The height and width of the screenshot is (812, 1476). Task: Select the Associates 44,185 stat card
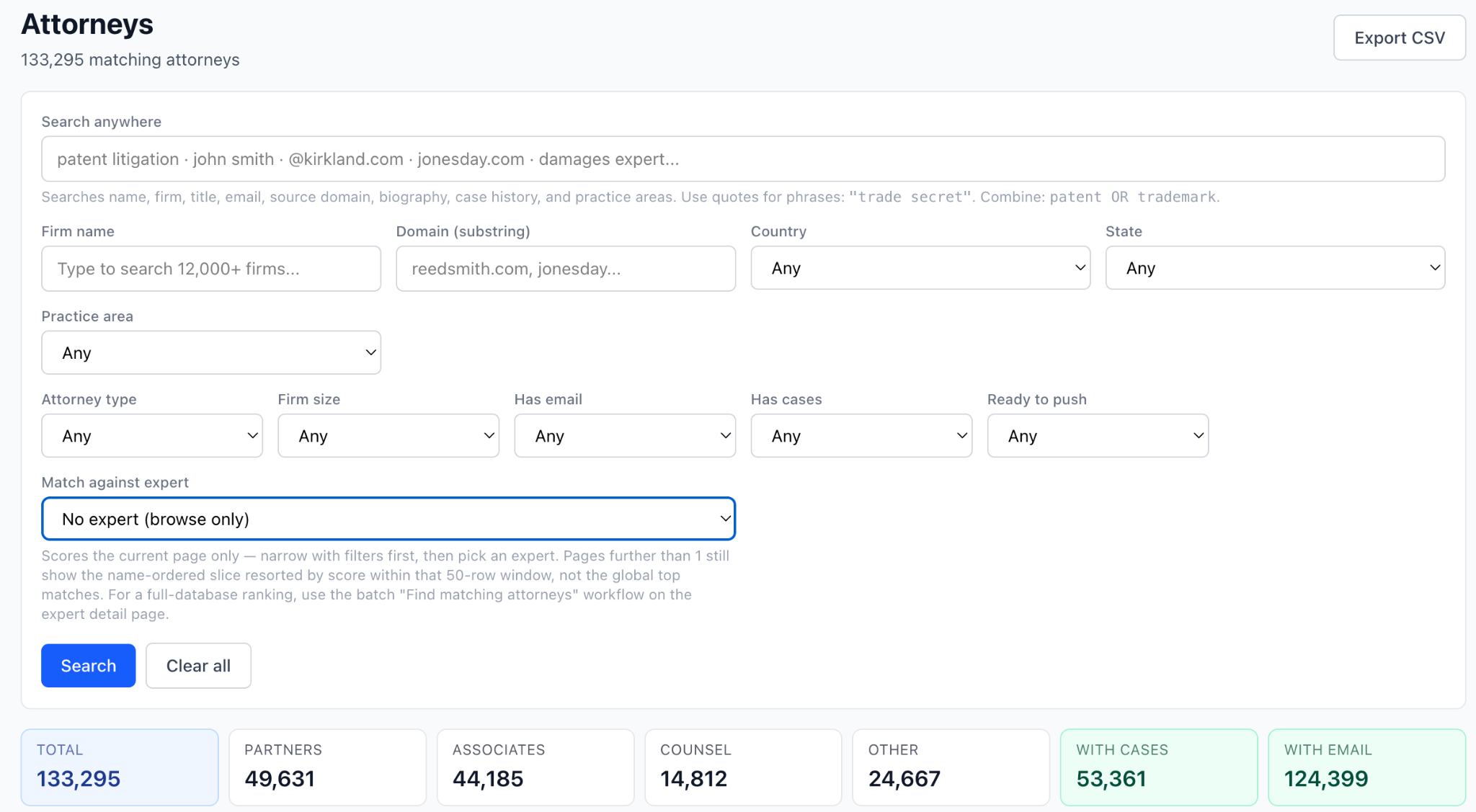pyautogui.click(x=535, y=767)
